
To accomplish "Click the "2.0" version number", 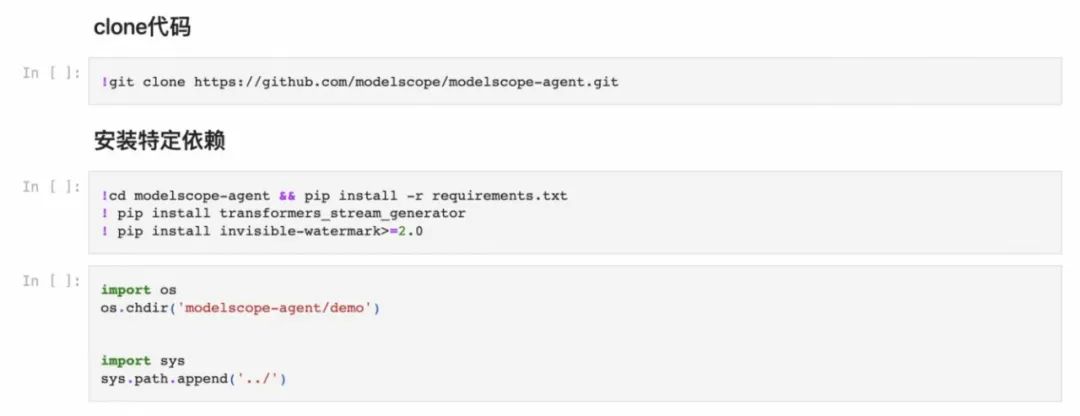I will 411,230.
